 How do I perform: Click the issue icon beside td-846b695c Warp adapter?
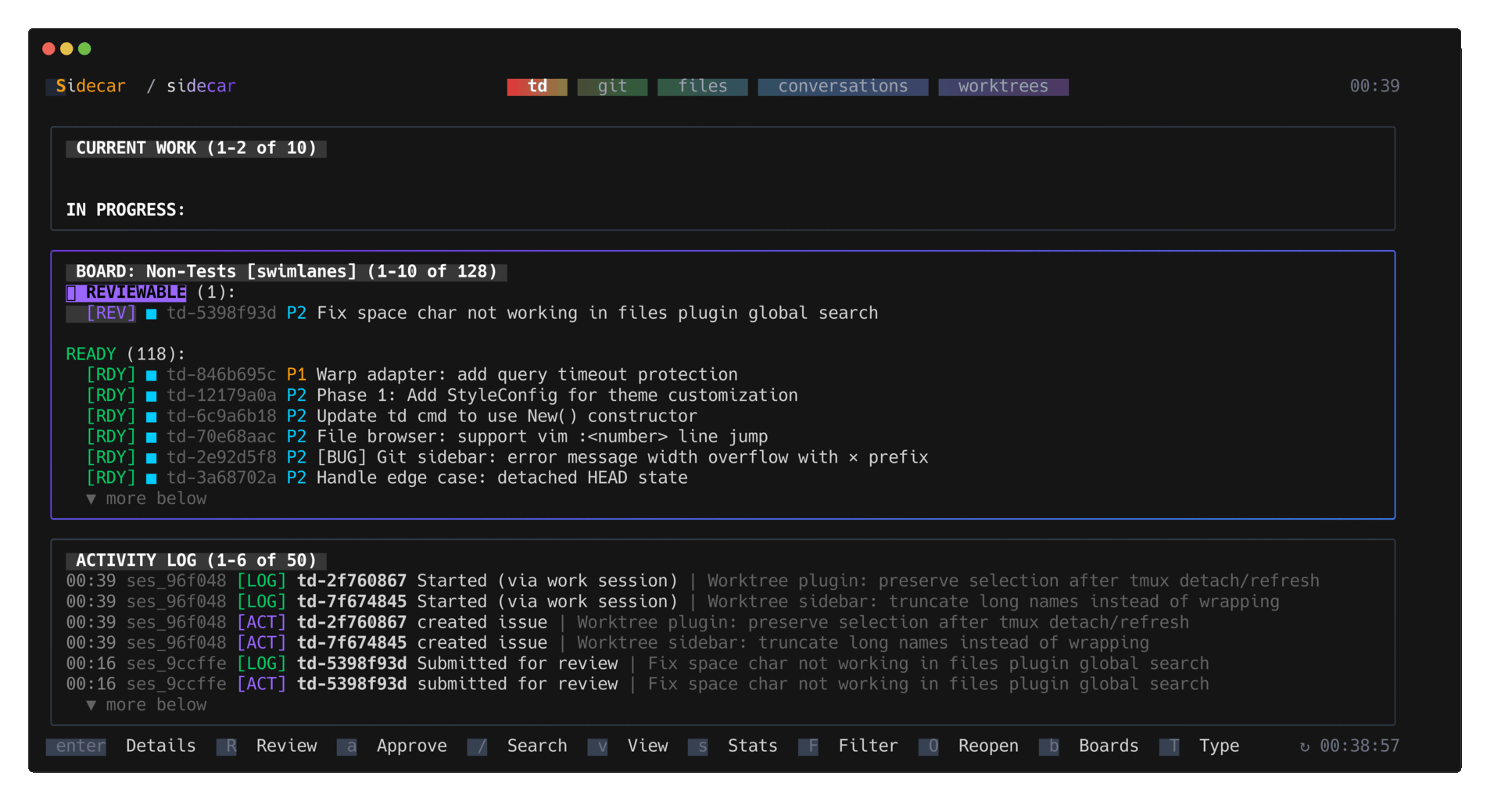[151, 375]
